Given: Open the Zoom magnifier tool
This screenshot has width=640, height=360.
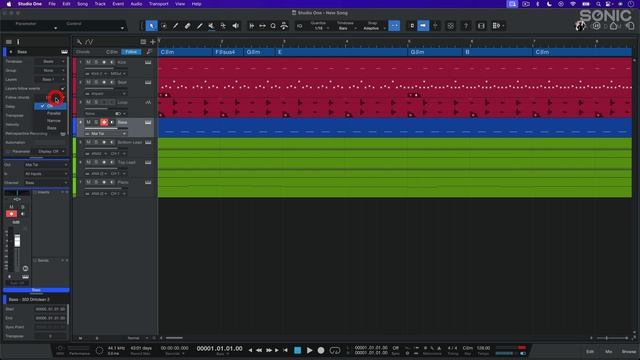Looking at the screenshot, I should point(273,26).
